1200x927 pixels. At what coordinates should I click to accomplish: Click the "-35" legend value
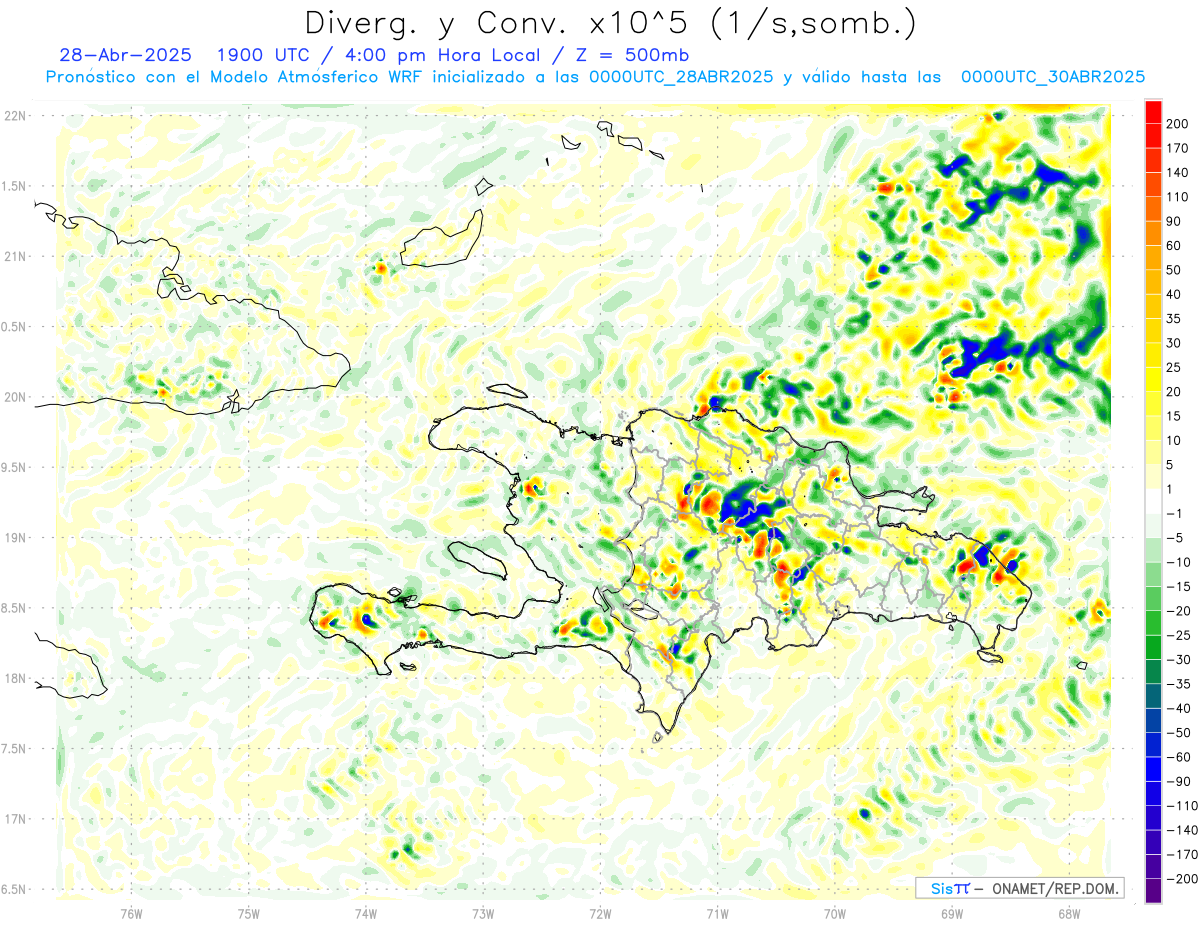click(1178, 684)
